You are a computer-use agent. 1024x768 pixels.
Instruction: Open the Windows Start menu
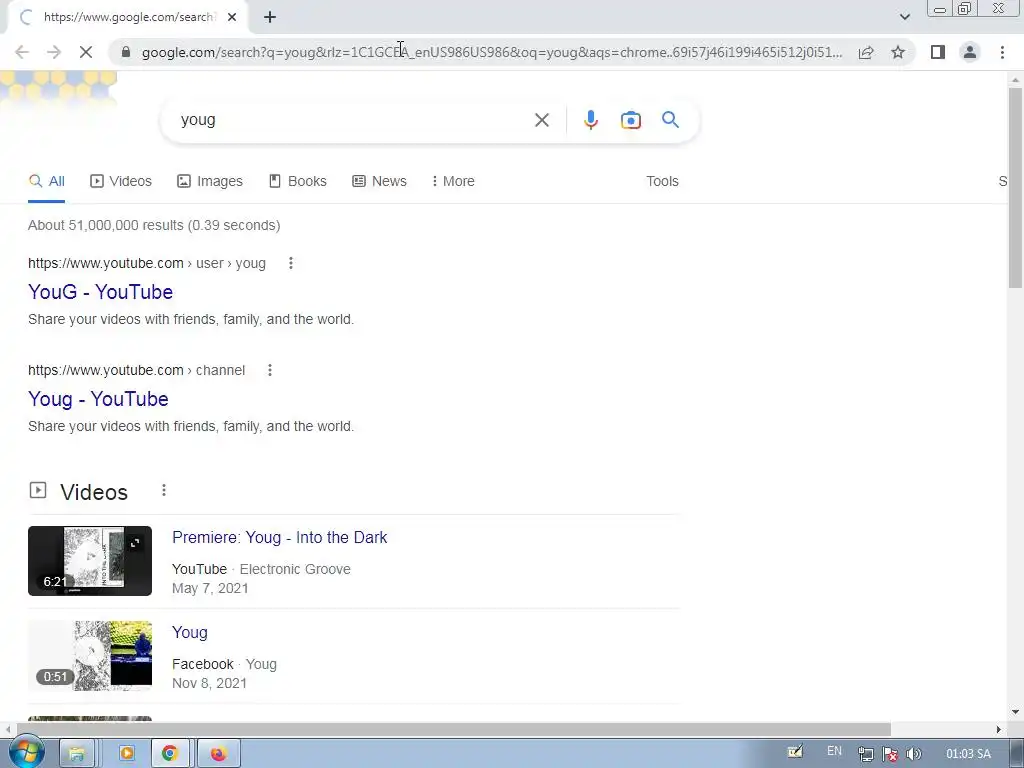point(26,753)
